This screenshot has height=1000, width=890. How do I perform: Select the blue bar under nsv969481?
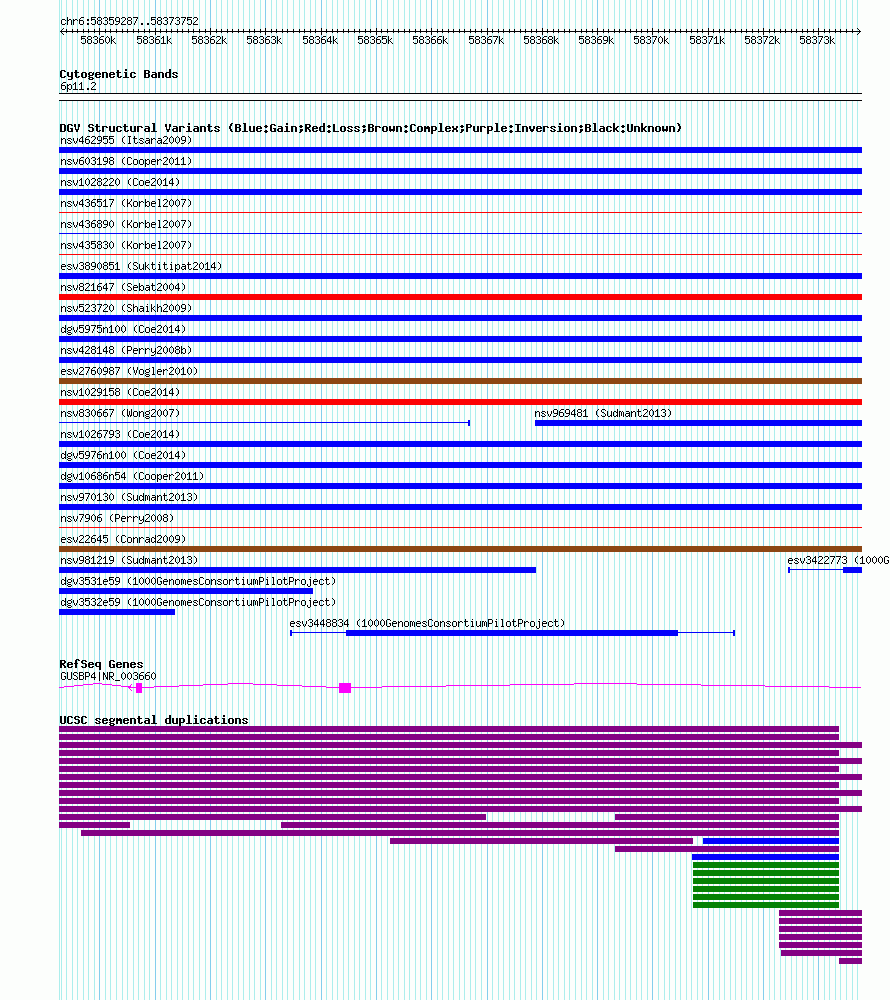pos(698,423)
